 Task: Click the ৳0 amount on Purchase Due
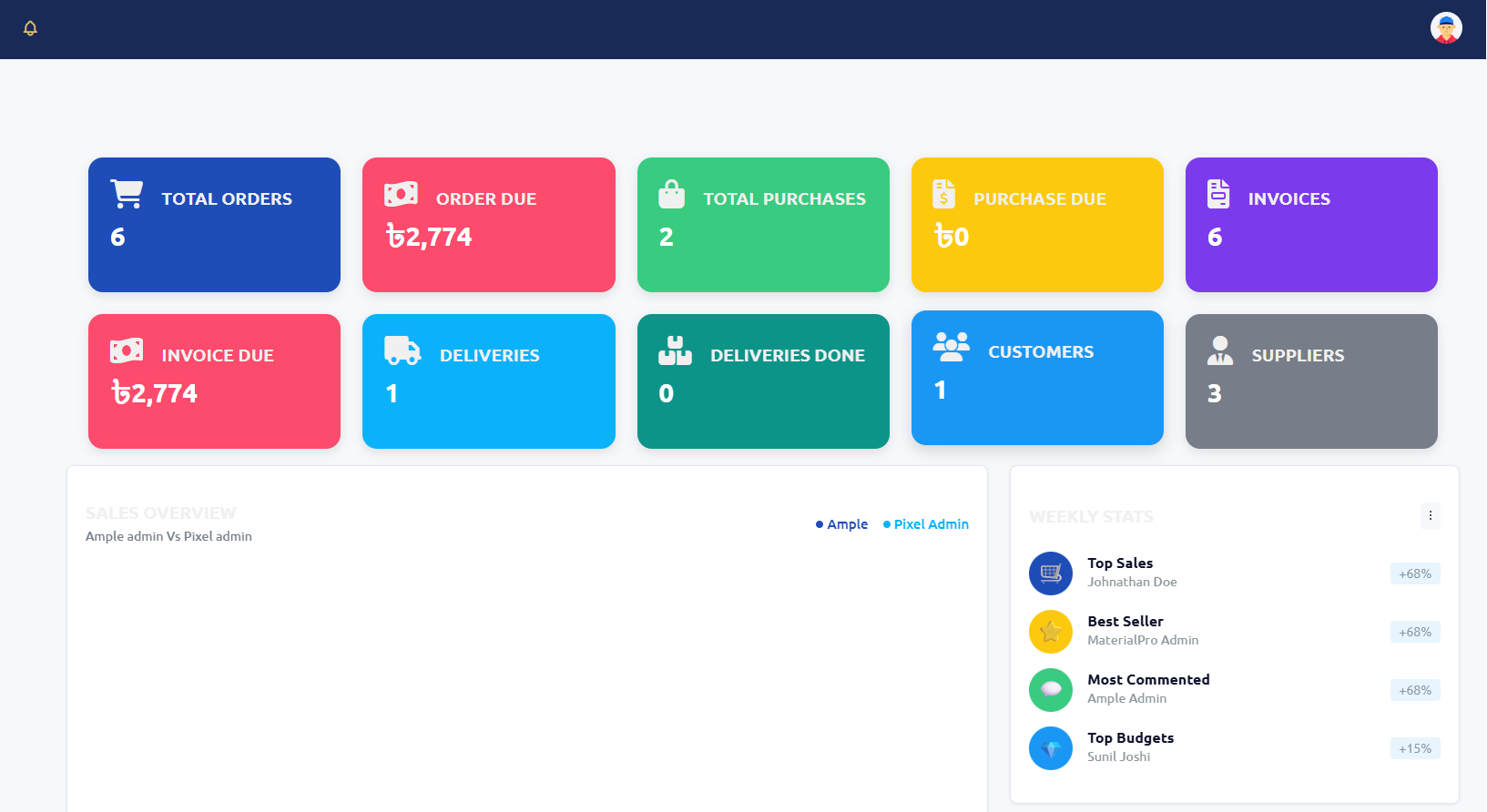pyautogui.click(x=952, y=237)
